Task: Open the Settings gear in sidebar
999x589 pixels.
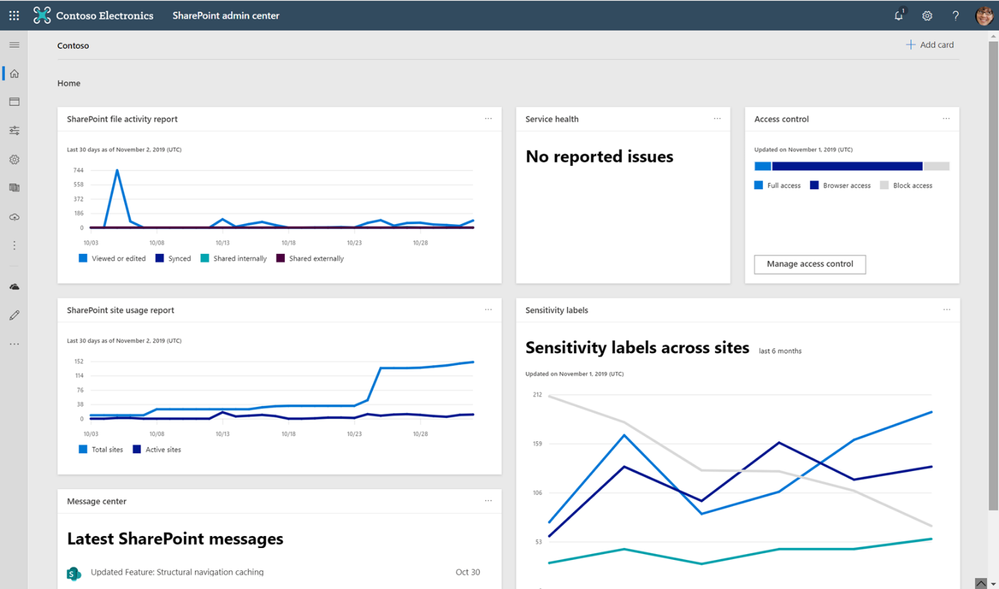Action: pyautogui.click(x=14, y=159)
